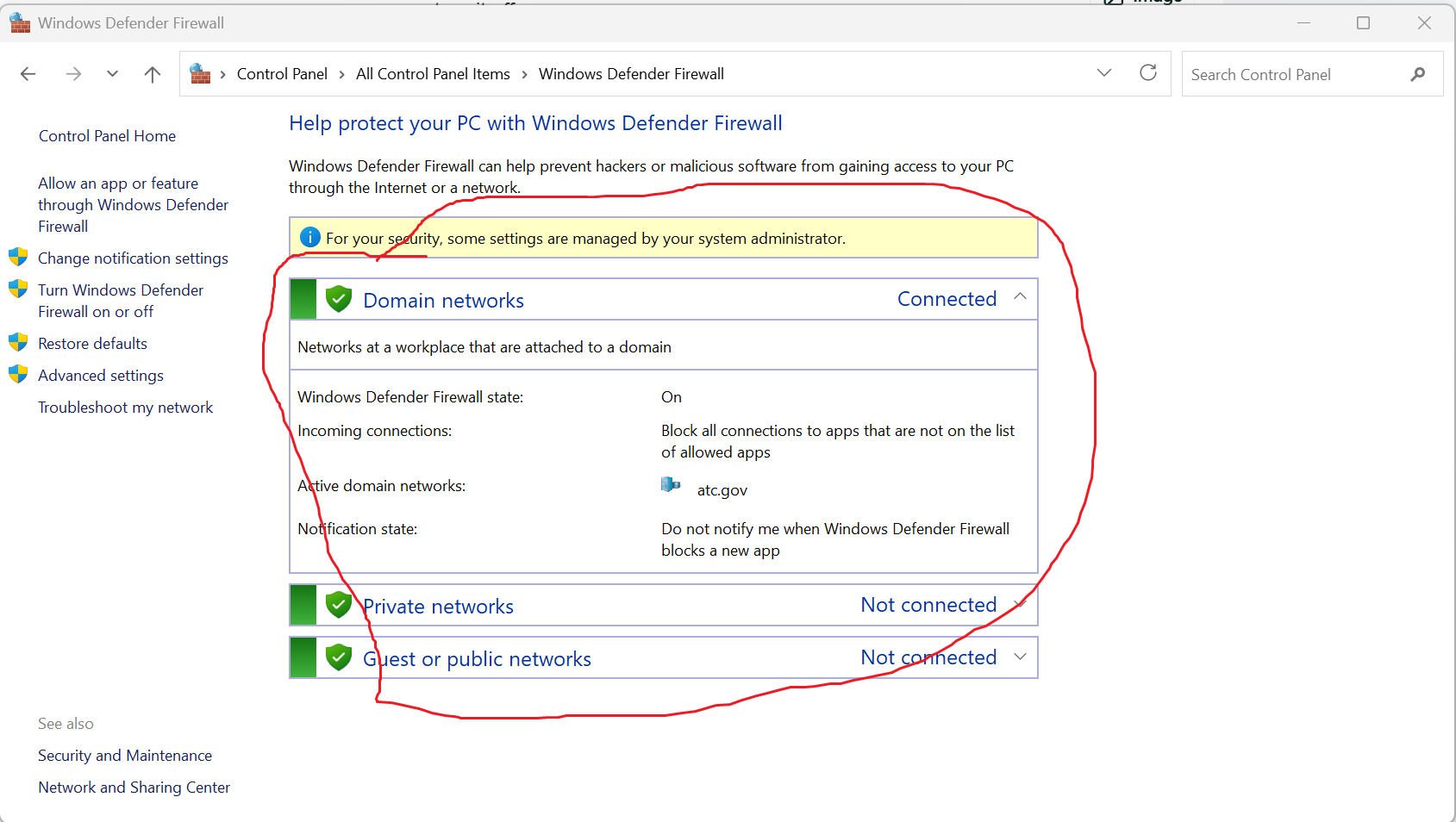Screen dimensions: 1456x822
Task: Go back using the back arrow
Action: 28,74
